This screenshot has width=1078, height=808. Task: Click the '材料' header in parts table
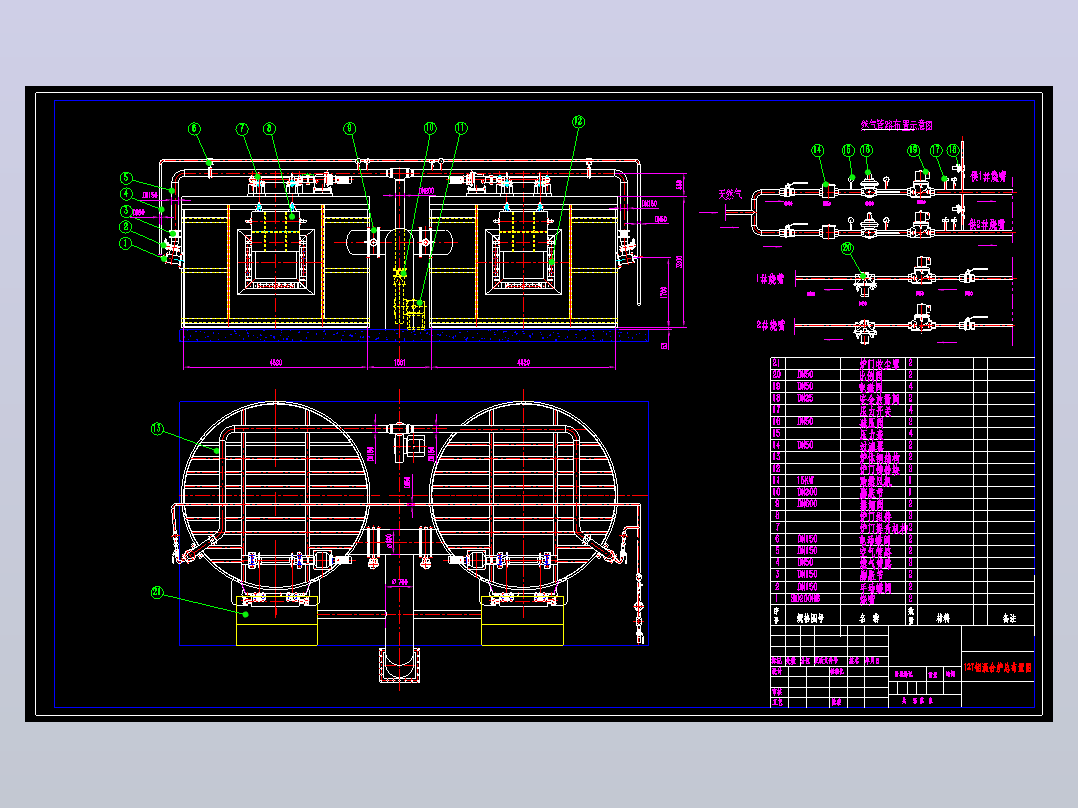point(943,618)
